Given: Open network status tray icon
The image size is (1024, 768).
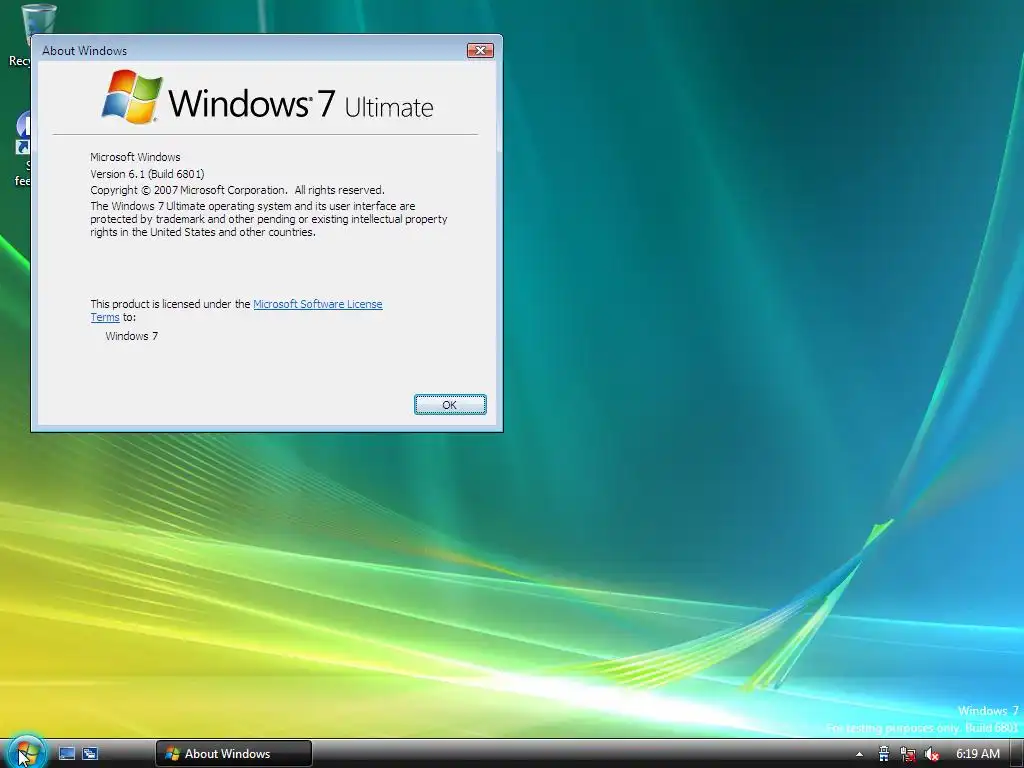Looking at the screenshot, I should click(x=908, y=754).
